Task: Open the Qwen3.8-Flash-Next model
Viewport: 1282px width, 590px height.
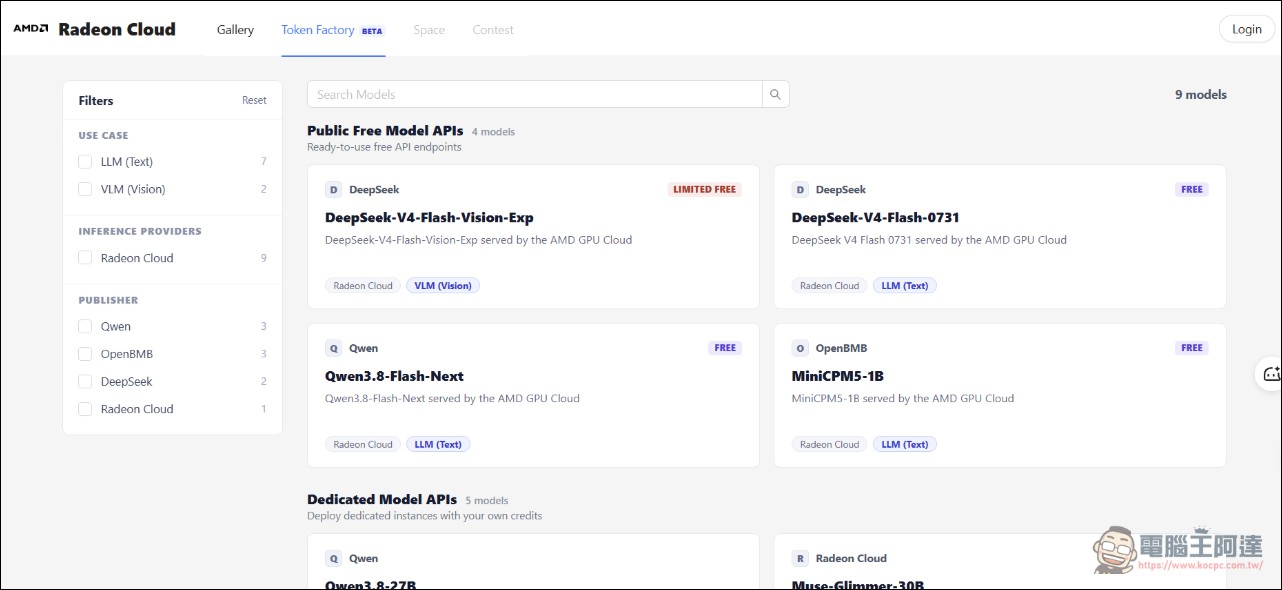Action: [x=394, y=376]
